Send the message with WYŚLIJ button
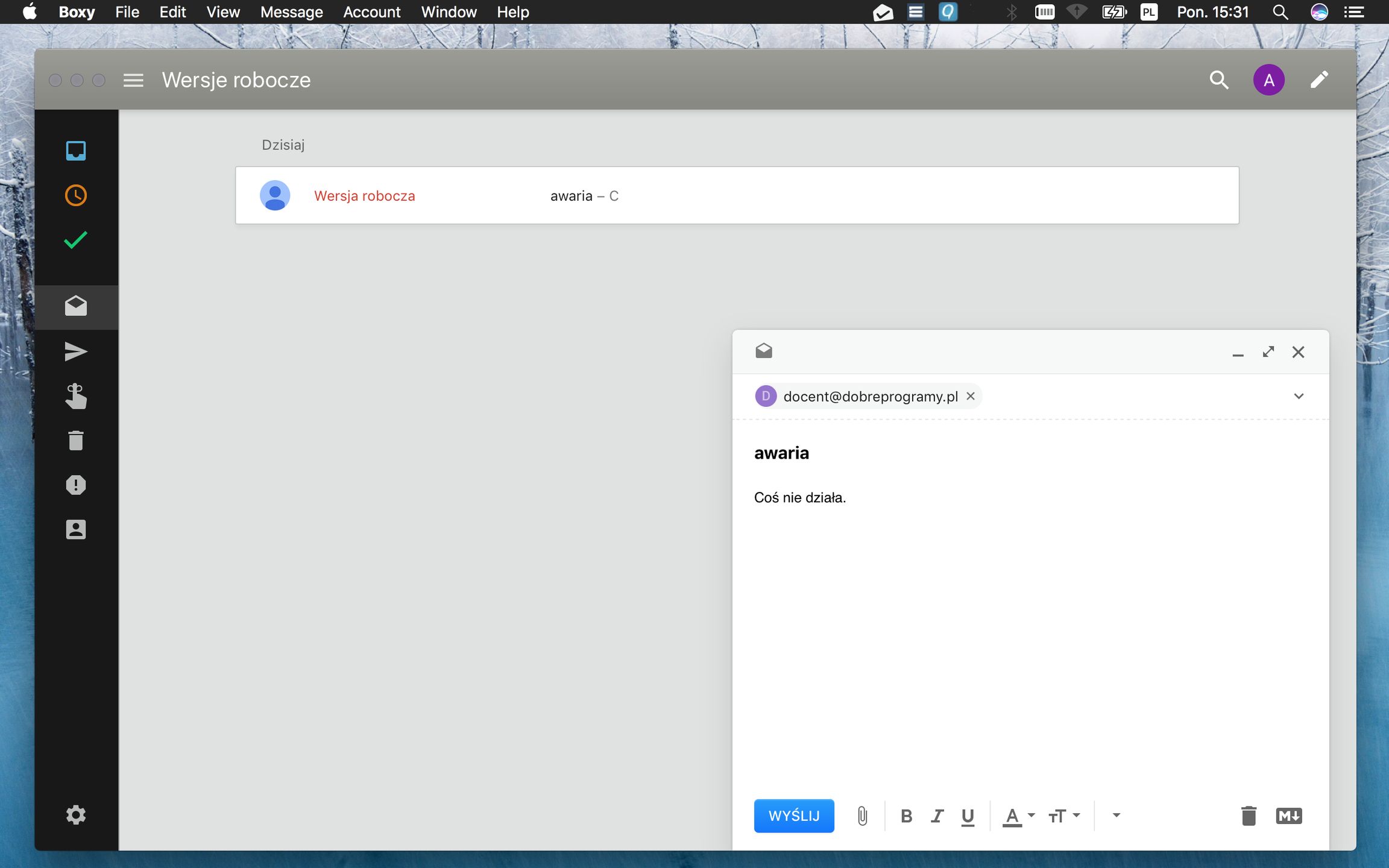The height and width of the screenshot is (868, 1389). (x=793, y=816)
